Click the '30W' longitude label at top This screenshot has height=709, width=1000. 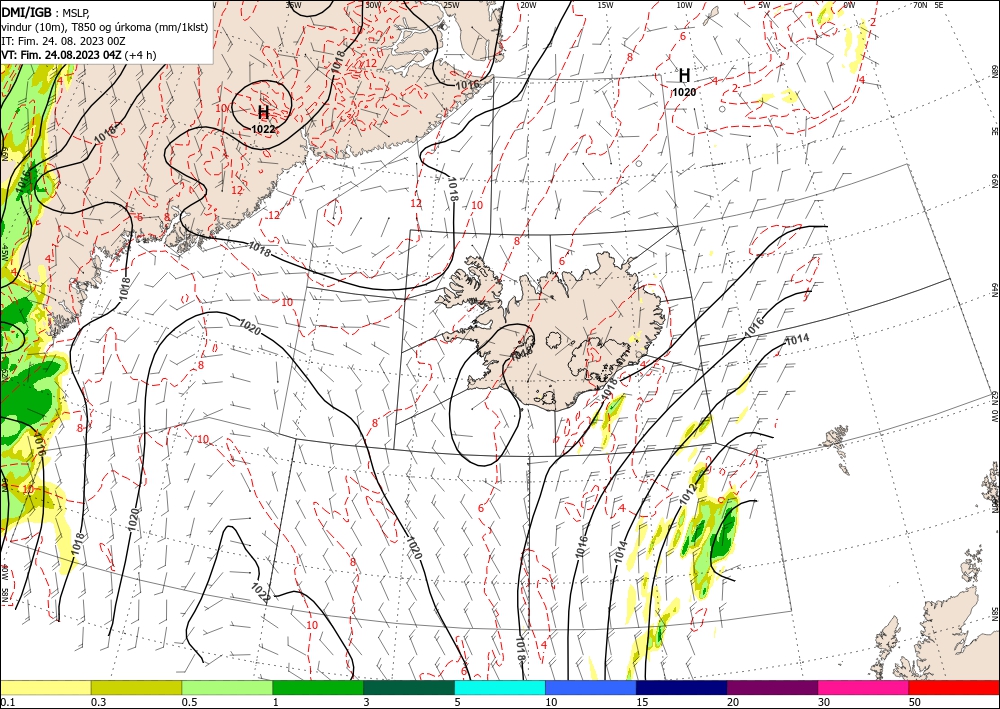pyautogui.click(x=373, y=5)
